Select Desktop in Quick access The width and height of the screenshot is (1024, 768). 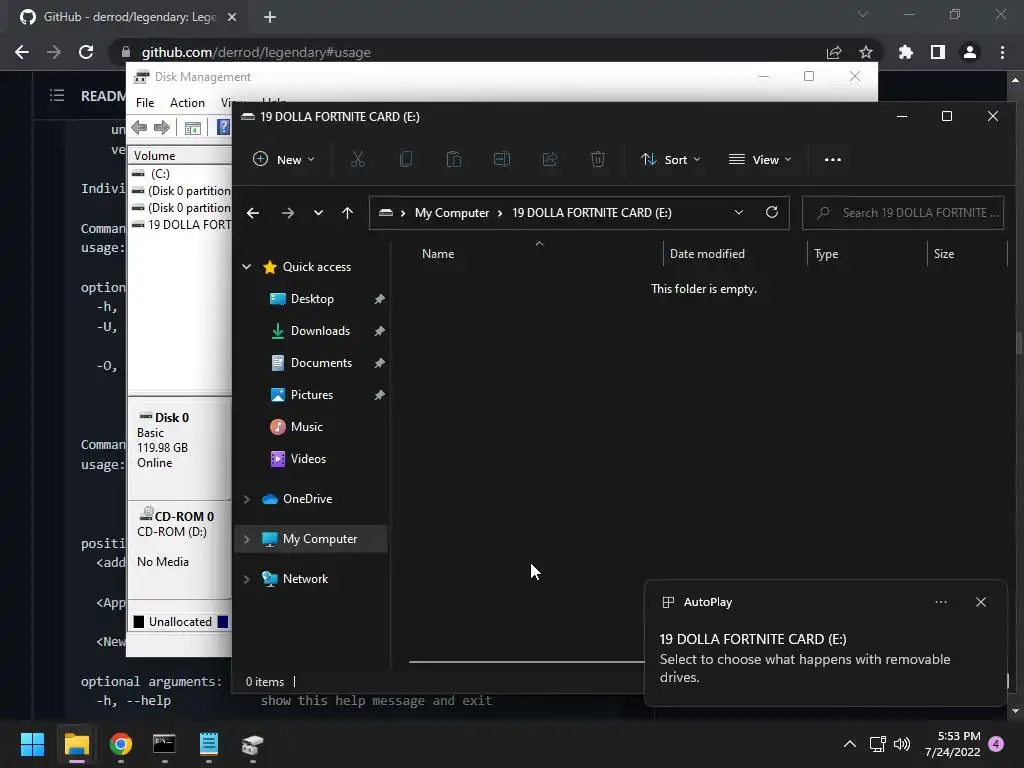point(312,298)
